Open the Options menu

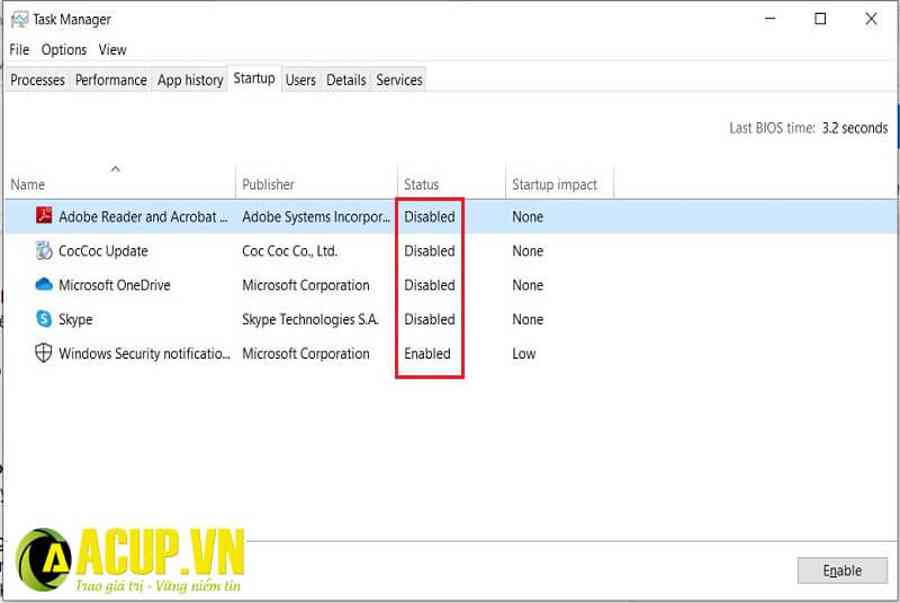click(64, 50)
